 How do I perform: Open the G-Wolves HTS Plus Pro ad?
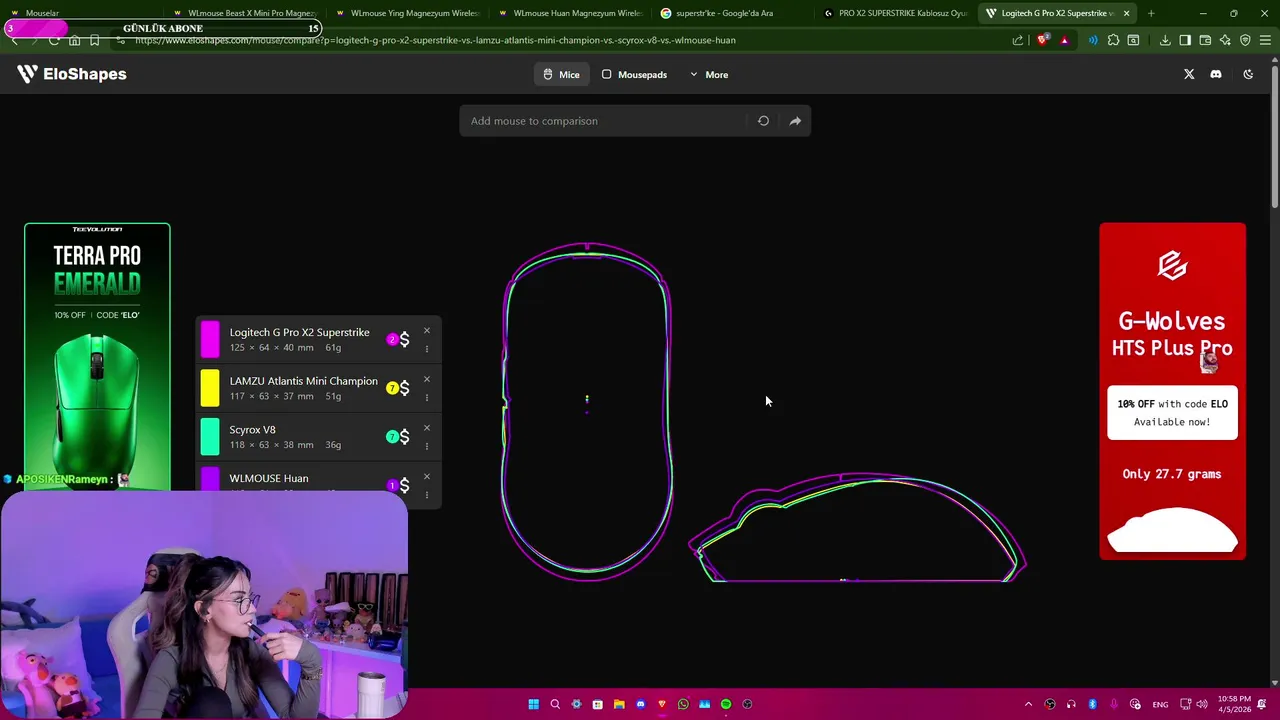point(1172,391)
